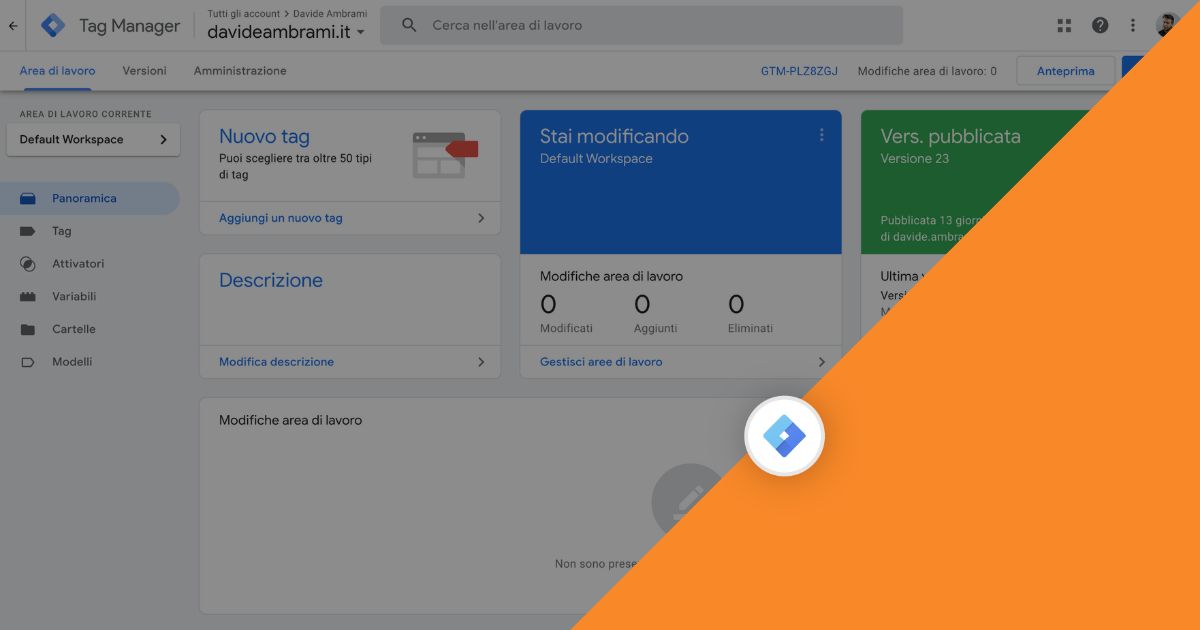Click chevron next to Aggiungi un nuovo tag
The width and height of the screenshot is (1200, 630).
[x=481, y=218]
